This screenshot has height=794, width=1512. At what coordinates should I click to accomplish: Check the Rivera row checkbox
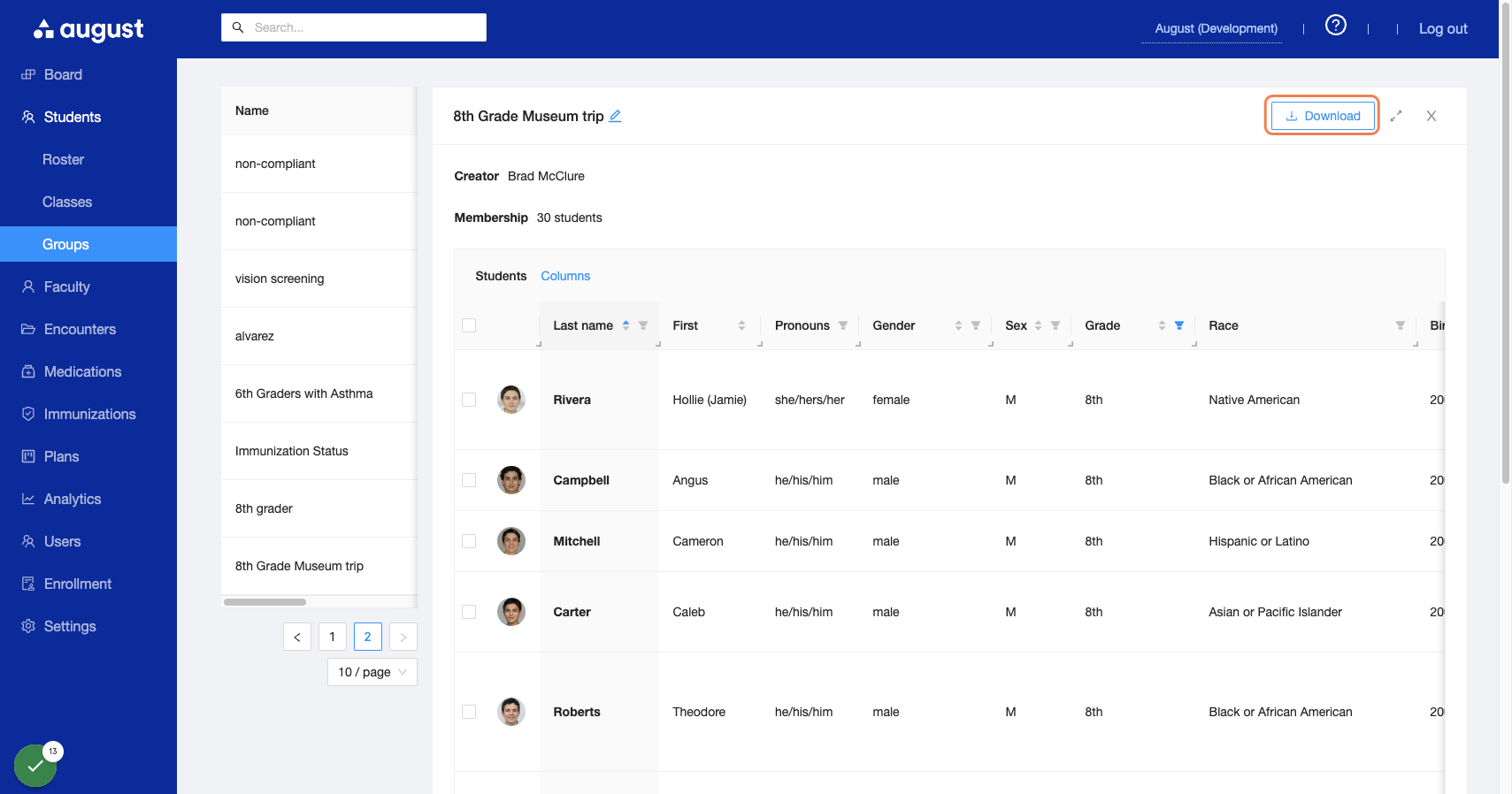point(469,400)
